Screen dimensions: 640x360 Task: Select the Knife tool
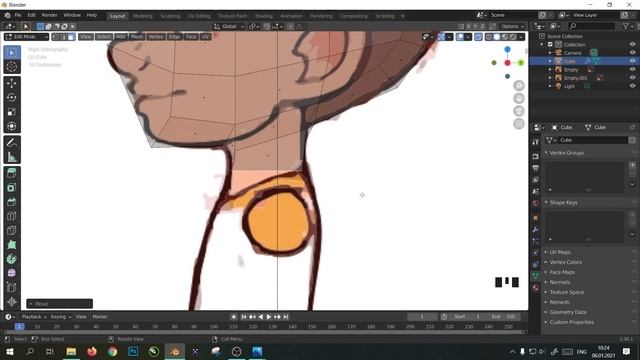[x=12, y=230]
